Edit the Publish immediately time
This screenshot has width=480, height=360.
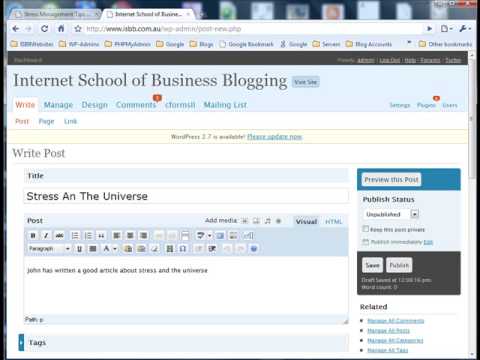click(x=428, y=242)
